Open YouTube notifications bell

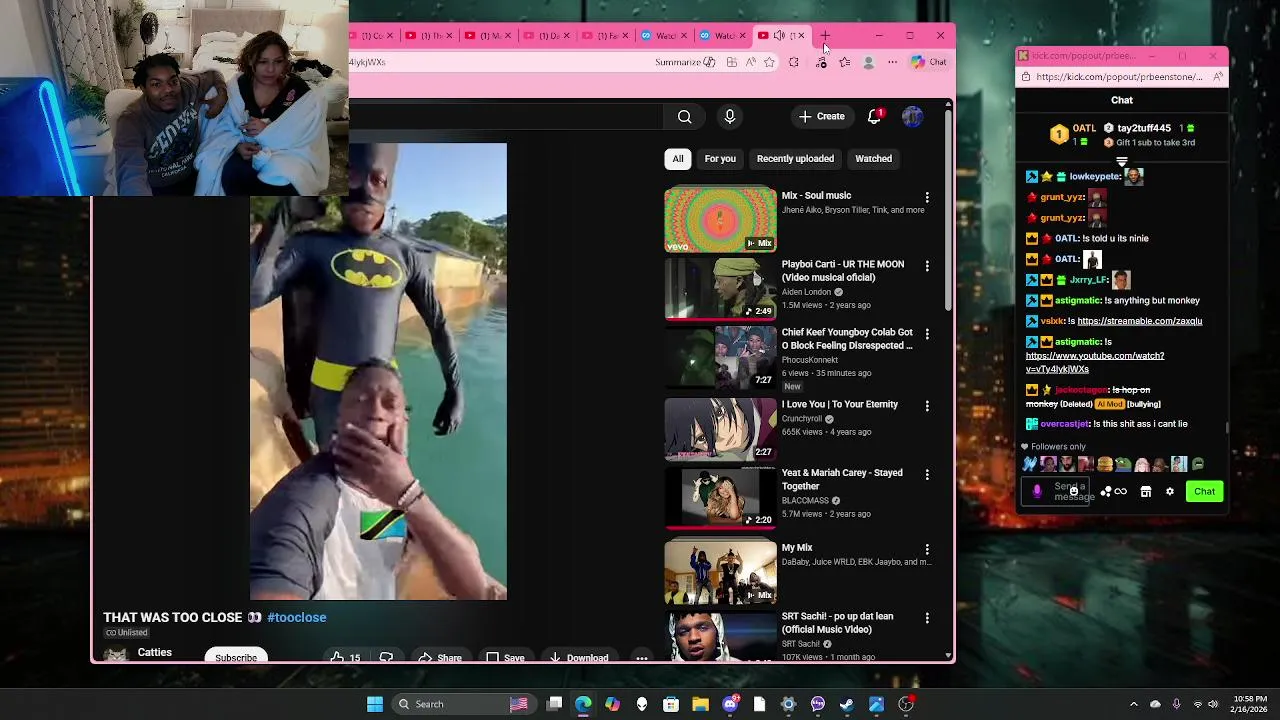874,116
